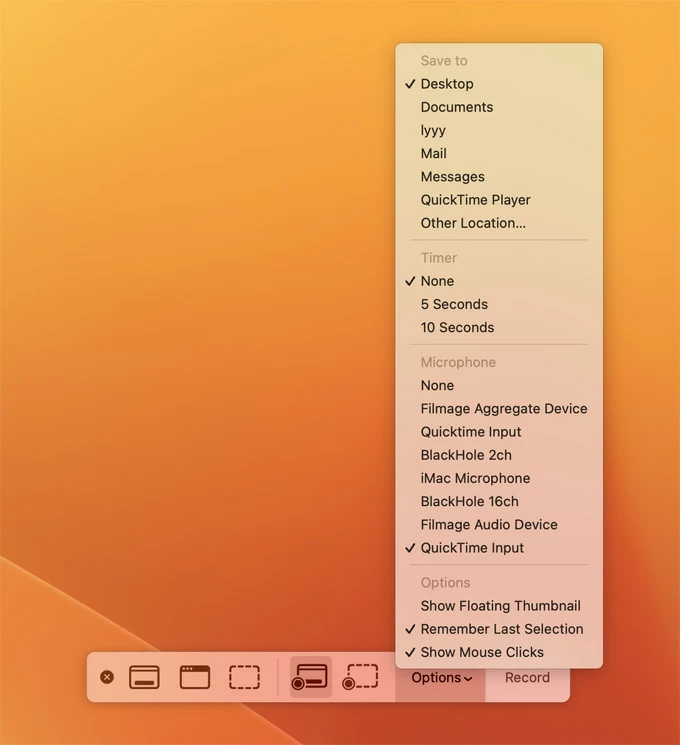Pick iMac Microphone as audio input

[475, 478]
